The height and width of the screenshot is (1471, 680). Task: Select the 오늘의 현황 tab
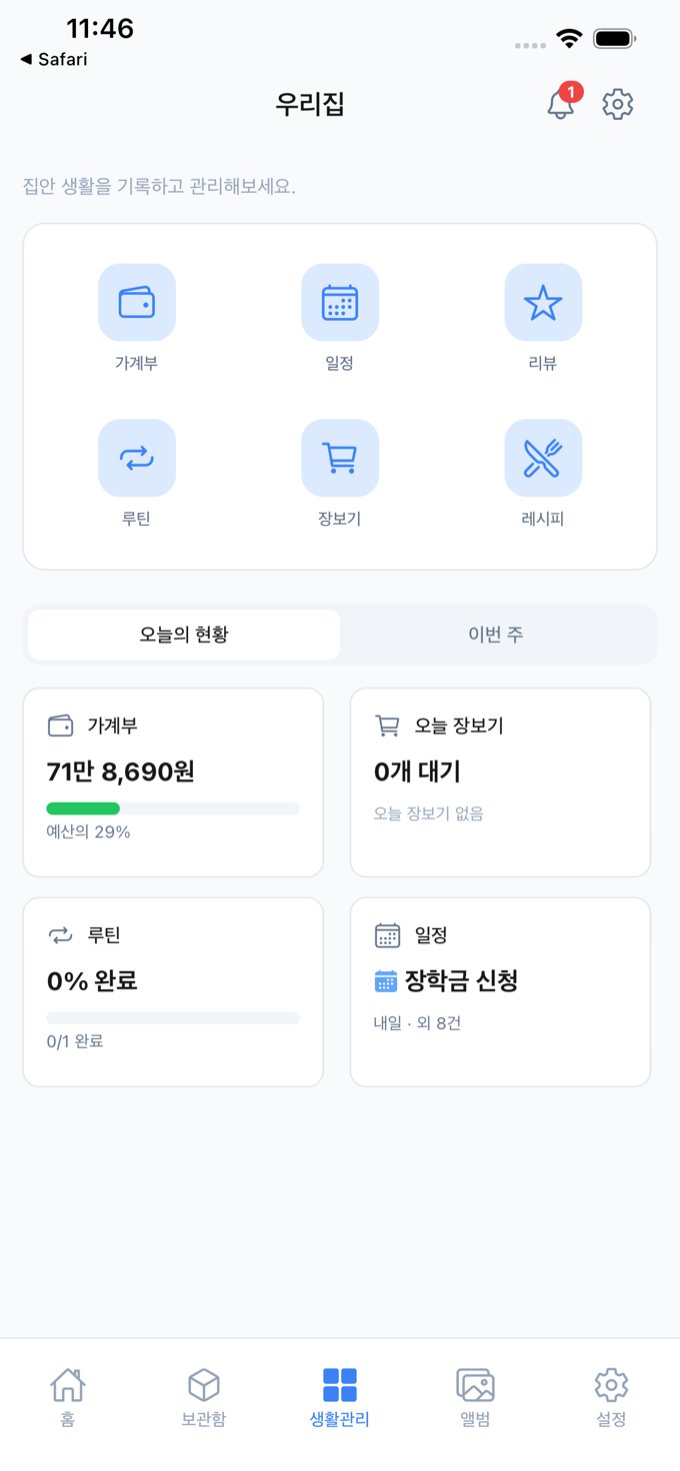point(183,633)
